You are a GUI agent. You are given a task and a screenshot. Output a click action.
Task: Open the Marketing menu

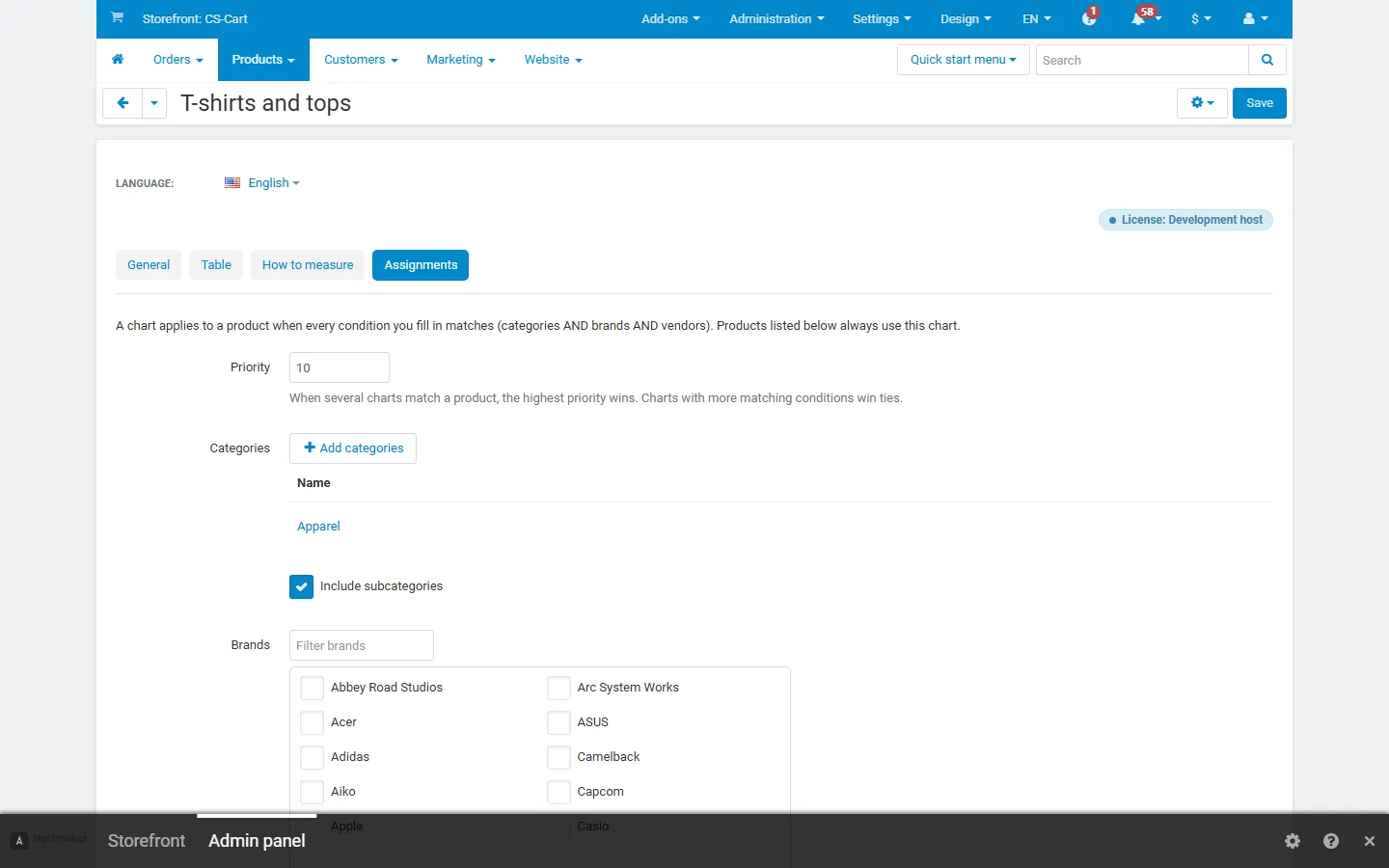click(461, 60)
